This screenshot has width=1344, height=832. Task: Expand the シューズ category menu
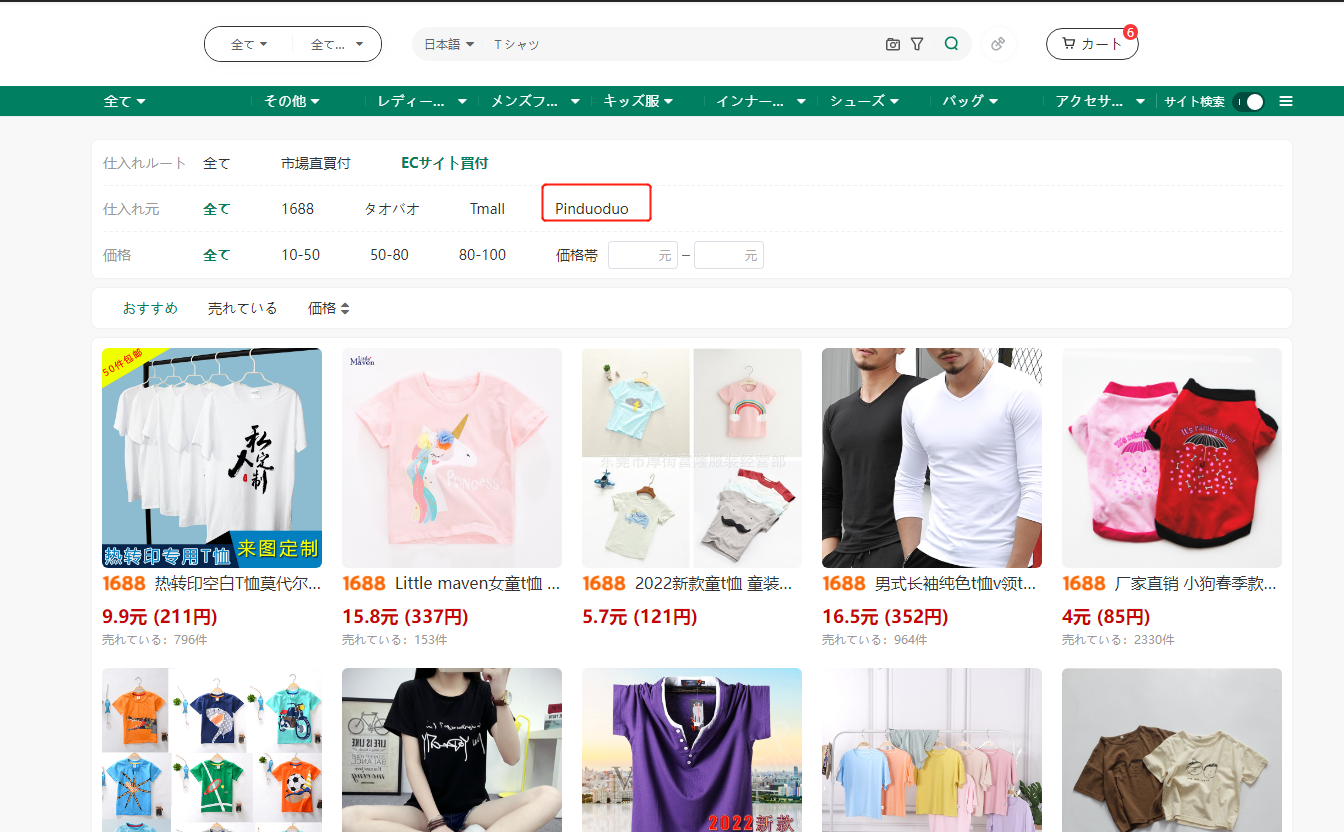tap(864, 101)
